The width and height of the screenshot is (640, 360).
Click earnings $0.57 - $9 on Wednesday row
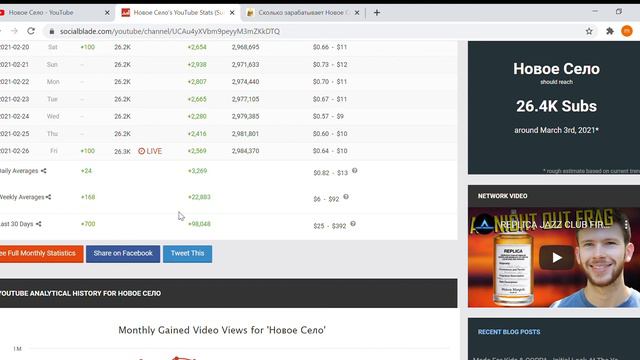[x=328, y=116]
